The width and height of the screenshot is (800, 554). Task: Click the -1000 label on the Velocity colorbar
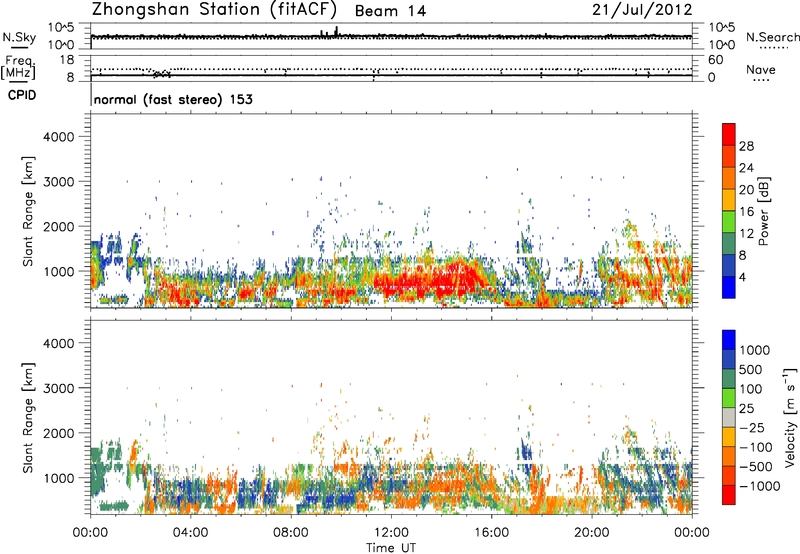pyautogui.click(x=760, y=486)
